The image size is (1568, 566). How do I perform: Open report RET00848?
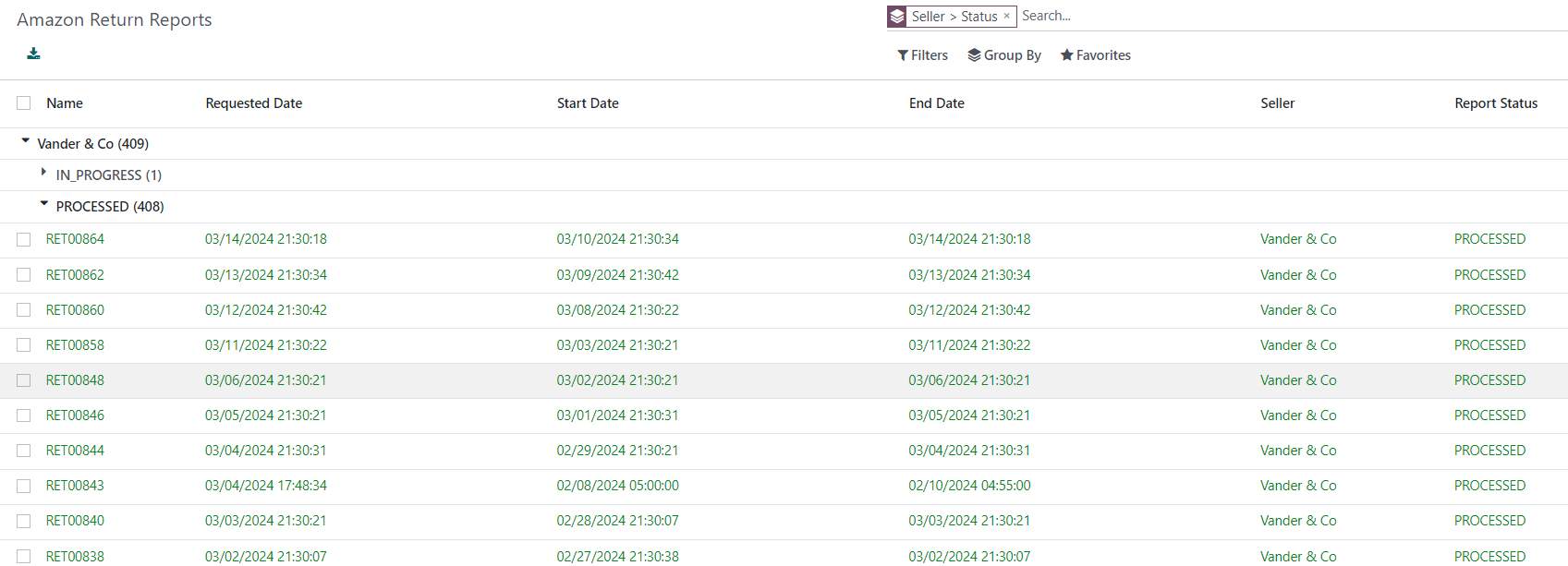click(x=75, y=380)
